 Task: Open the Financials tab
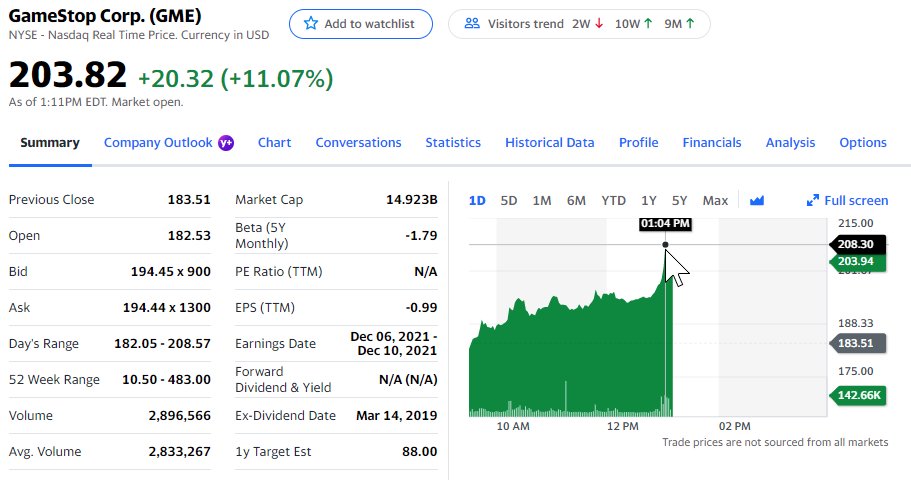click(x=712, y=143)
